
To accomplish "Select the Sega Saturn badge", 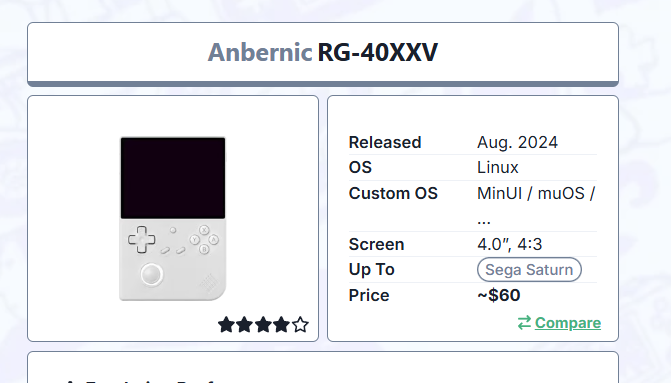I will 529,270.
